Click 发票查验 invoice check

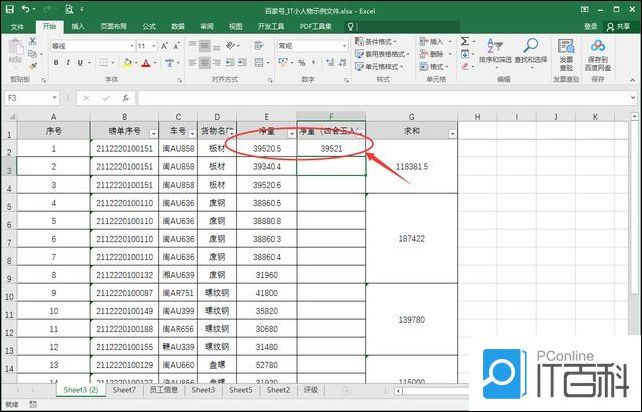point(566,55)
